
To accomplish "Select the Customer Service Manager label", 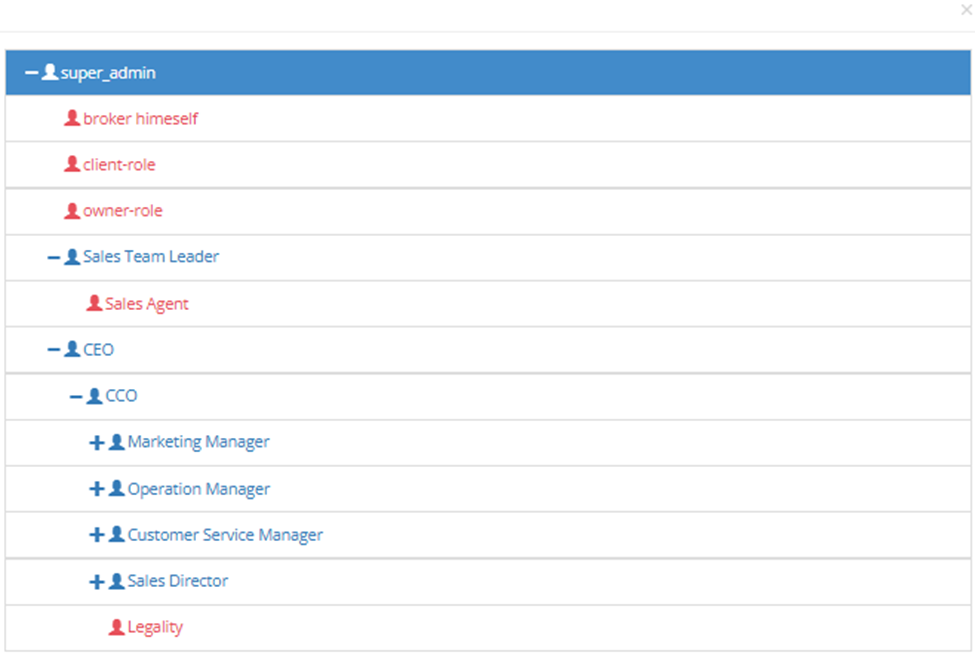I will (225, 536).
